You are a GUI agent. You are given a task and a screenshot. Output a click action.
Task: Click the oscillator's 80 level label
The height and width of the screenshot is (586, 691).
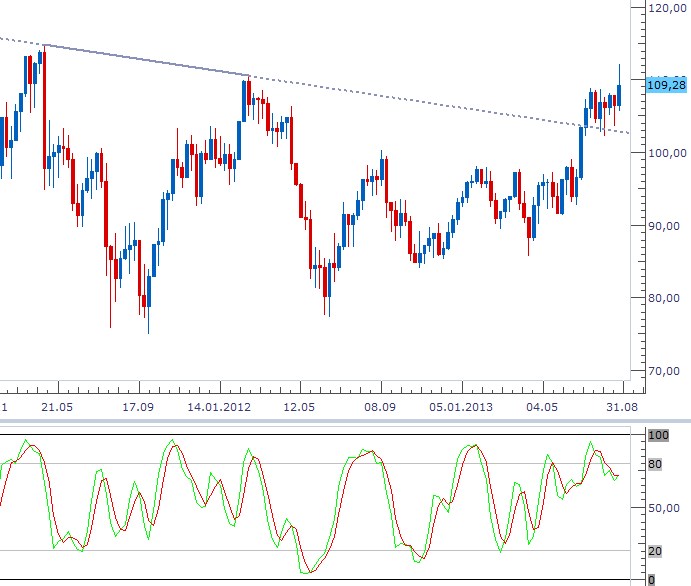[656, 464]
